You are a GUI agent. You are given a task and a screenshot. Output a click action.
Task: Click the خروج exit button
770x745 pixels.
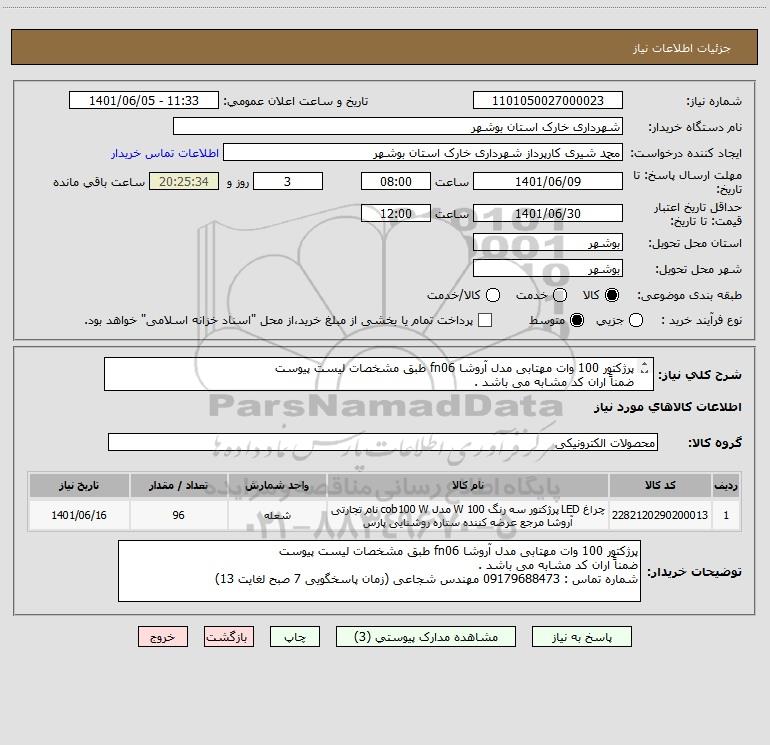pos(163,637)
